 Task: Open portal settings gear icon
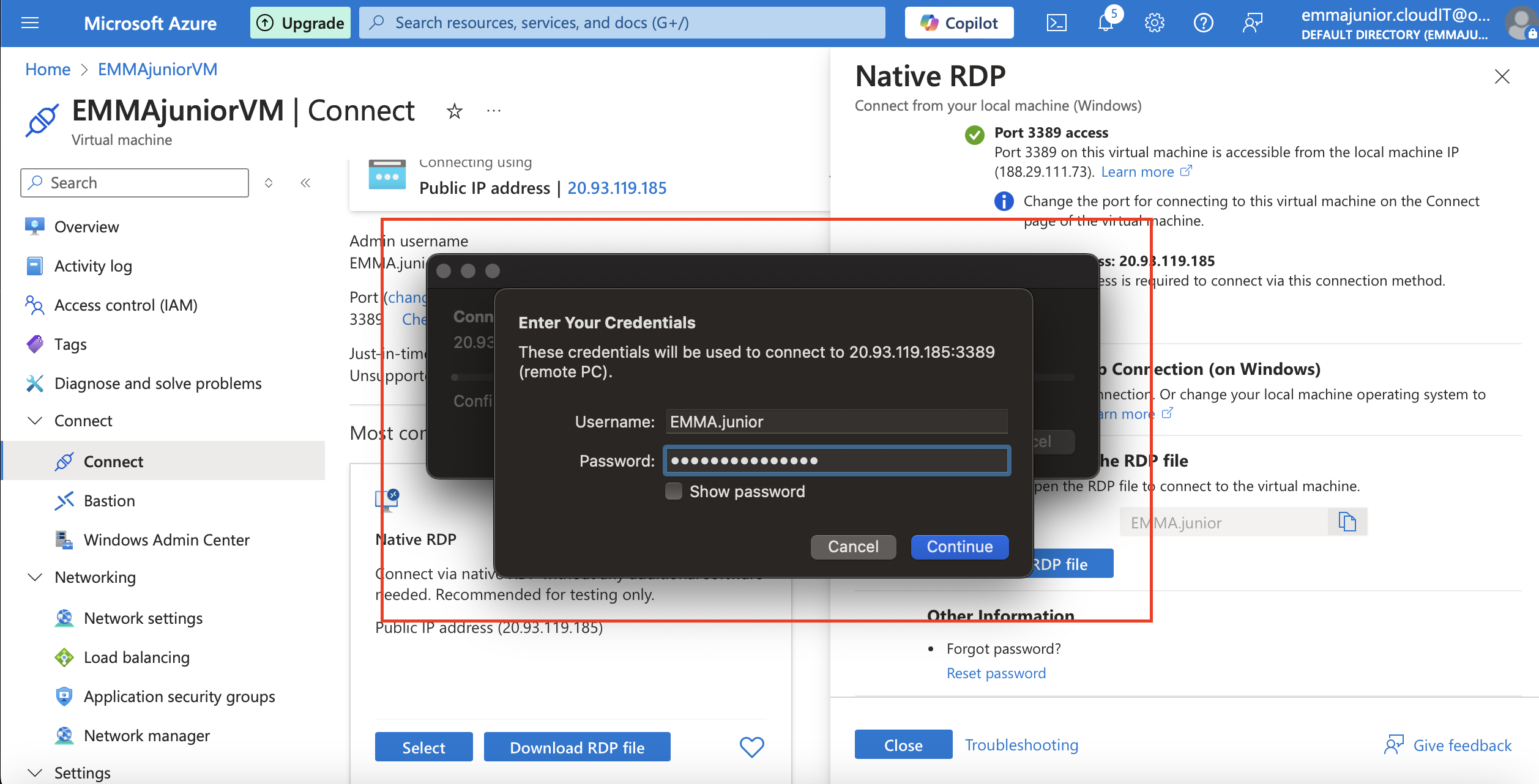click(1154, 23)
